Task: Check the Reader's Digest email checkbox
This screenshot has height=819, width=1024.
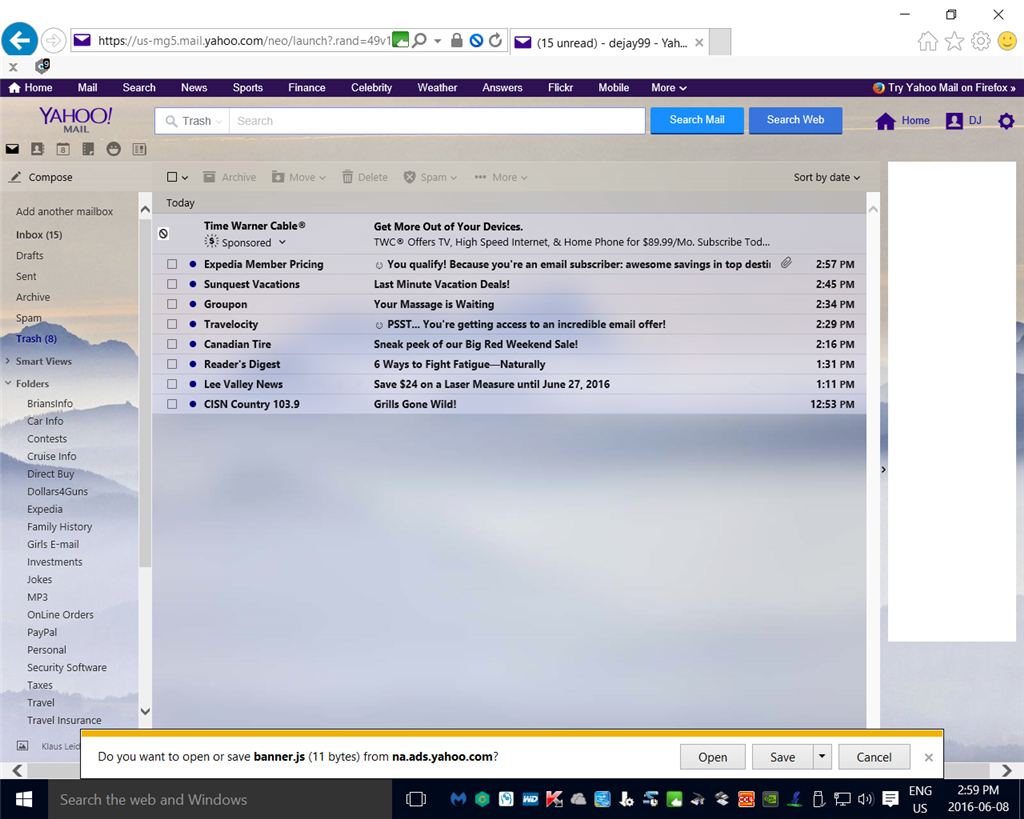Action: click(172, 364)
